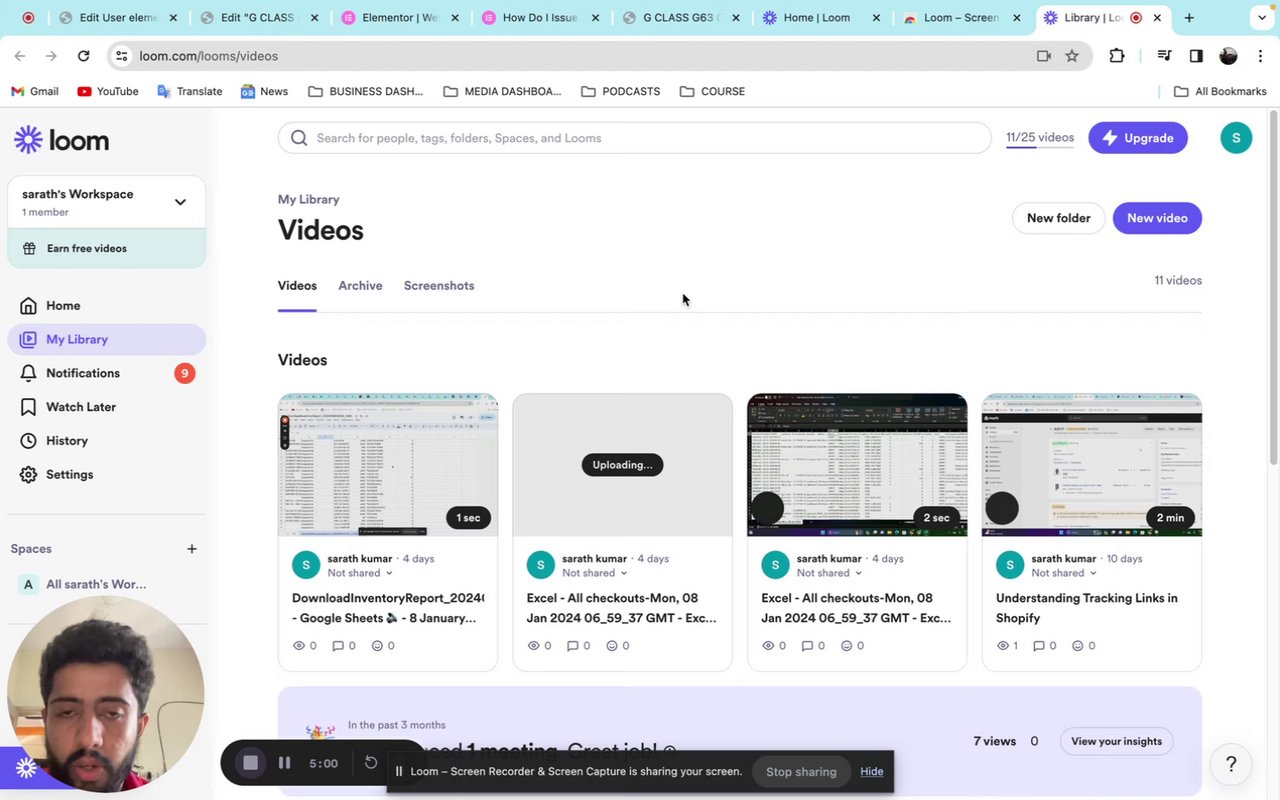Switch to Elementor browser tab
The image size is (1280, 800).
click(397, 18)
